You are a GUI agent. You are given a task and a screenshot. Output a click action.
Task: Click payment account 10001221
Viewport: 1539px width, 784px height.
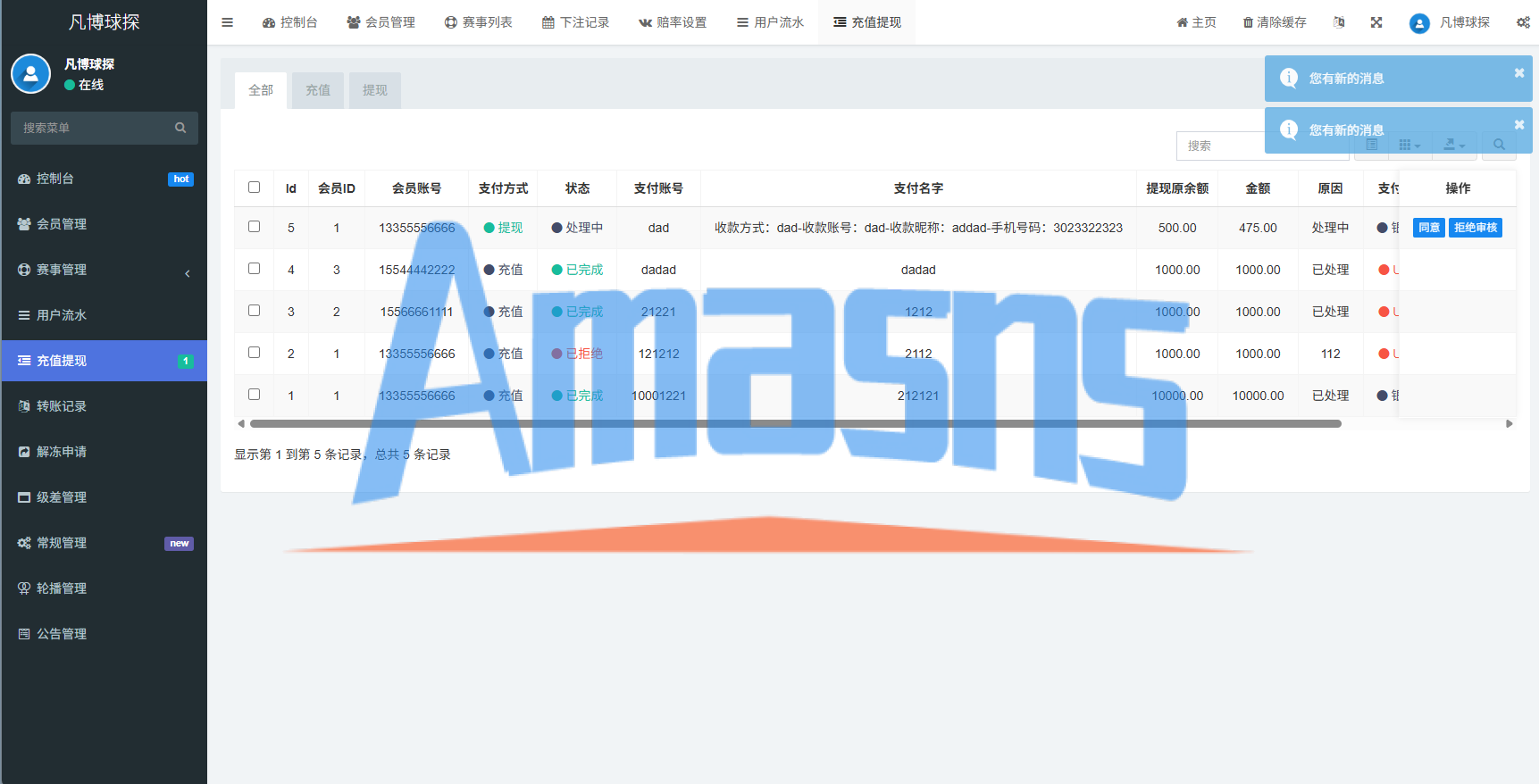(x=658, y=396)
